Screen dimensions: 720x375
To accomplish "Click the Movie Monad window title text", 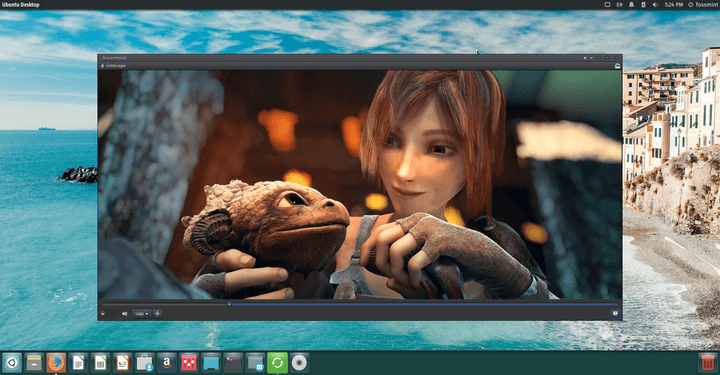I will (114, 58).
